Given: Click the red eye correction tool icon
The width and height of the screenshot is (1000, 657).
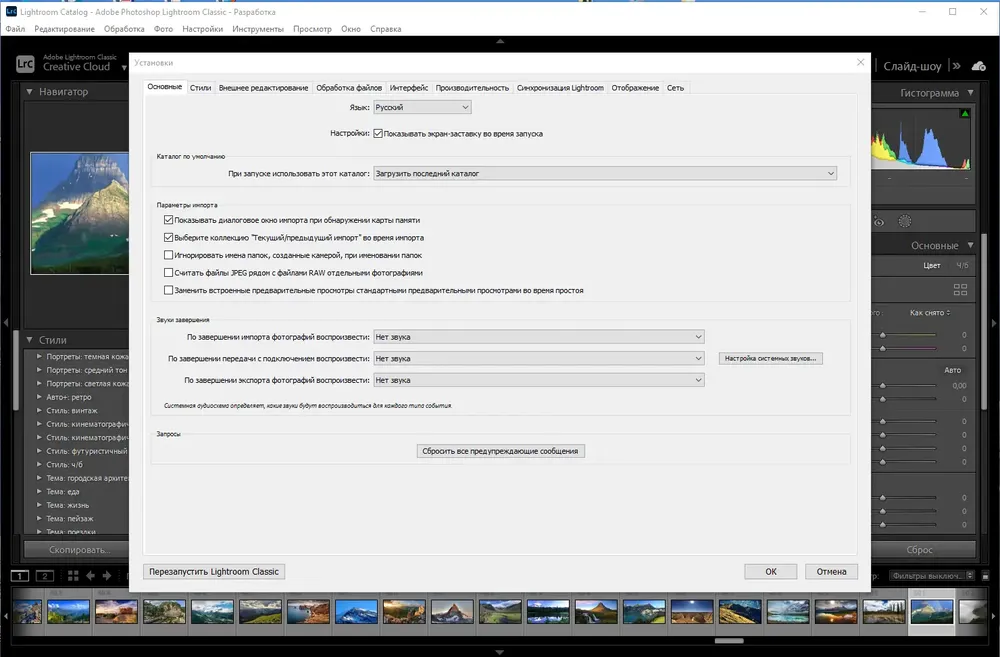Looking at the screenshot, I should (x=879, y=222).
